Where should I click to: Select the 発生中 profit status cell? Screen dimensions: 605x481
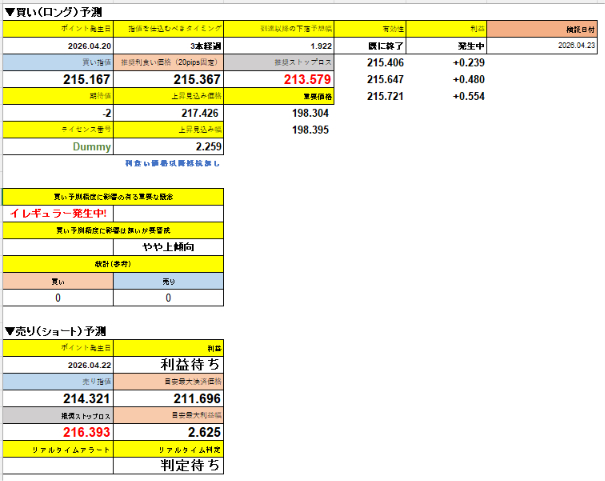tap(446, 46)
